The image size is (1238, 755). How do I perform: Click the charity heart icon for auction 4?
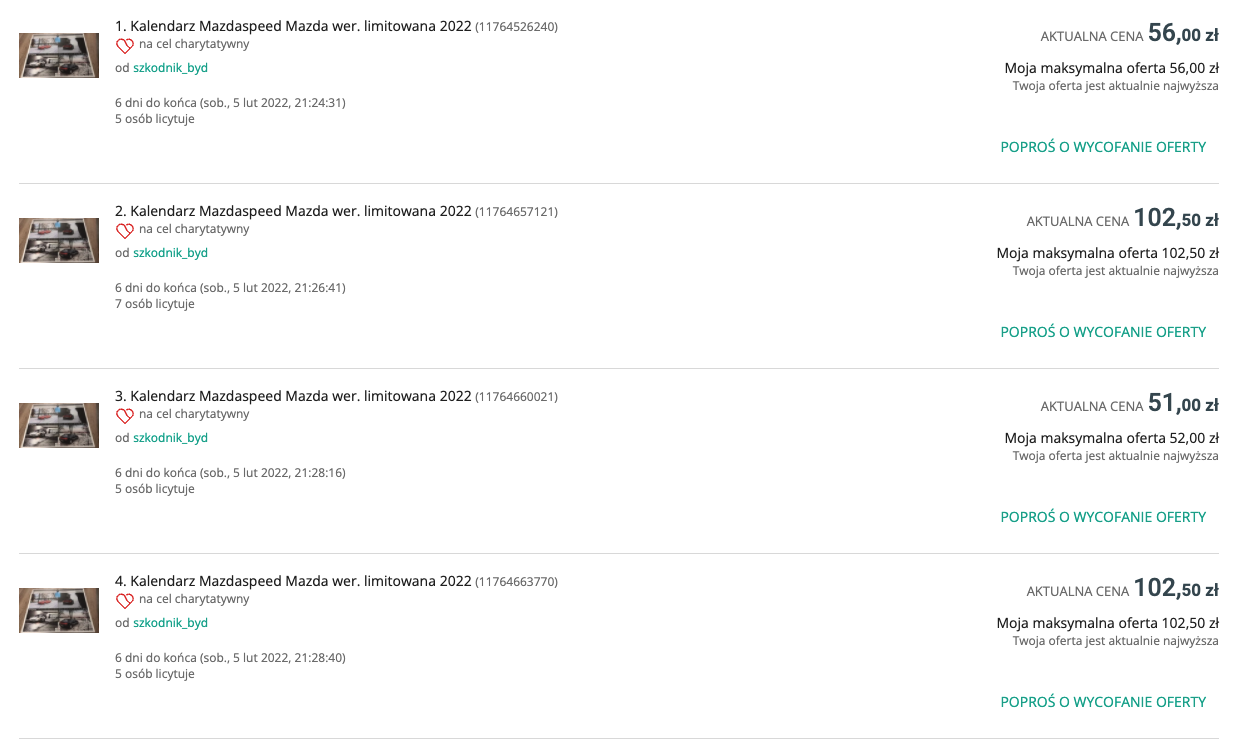click(125, 600)
